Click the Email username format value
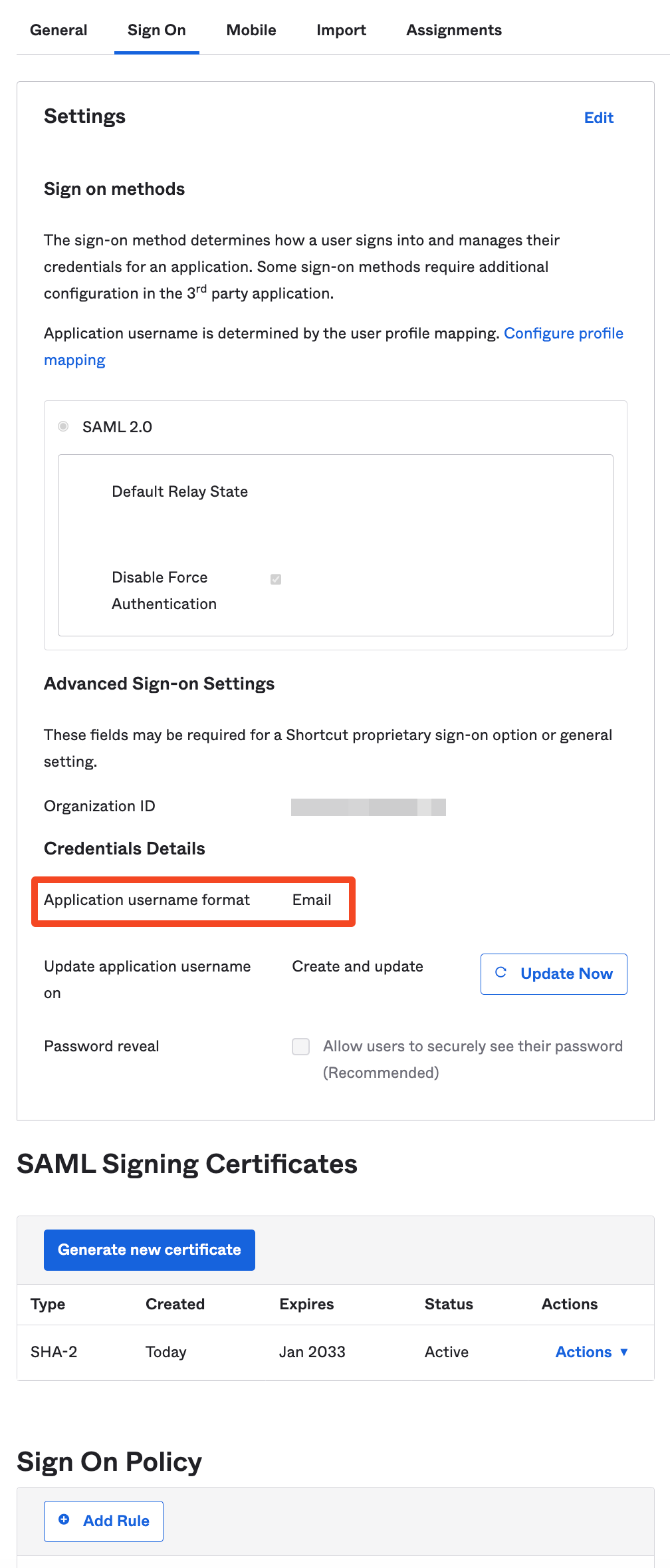The width and height of the screenshot is (670, 1568). click(x=312, y=900)
